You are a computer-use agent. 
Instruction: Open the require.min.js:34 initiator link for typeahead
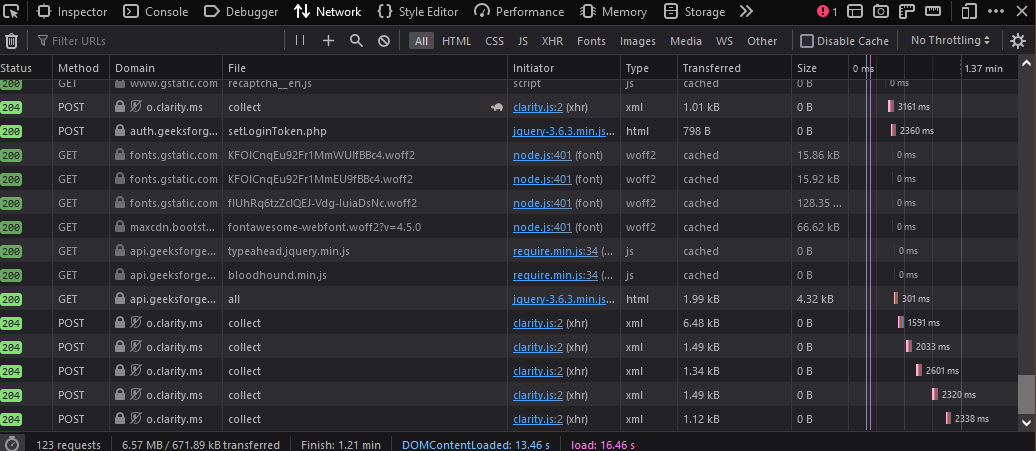[x=555, y=251]
